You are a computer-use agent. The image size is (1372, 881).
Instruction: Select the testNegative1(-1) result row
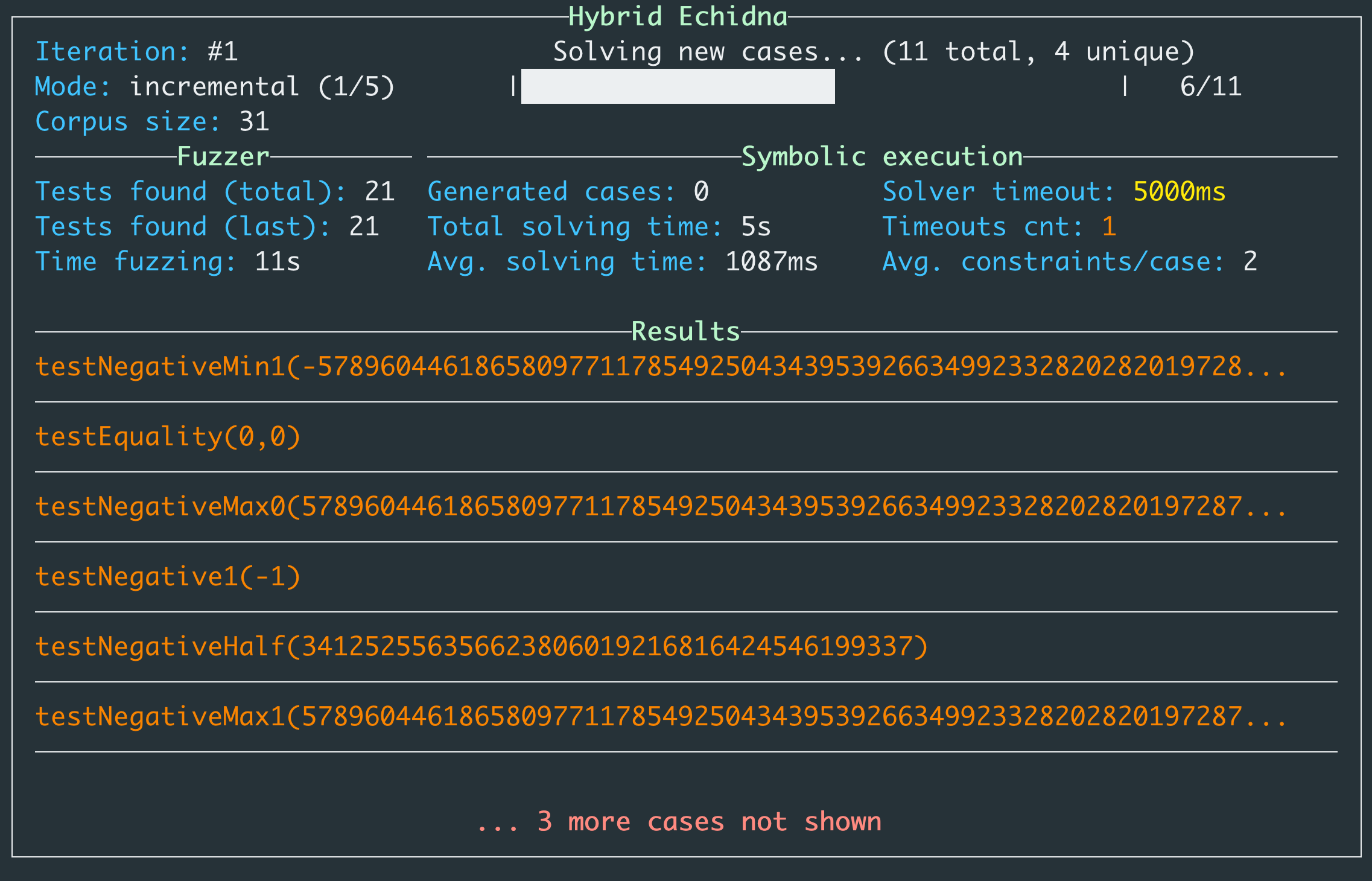168,577
